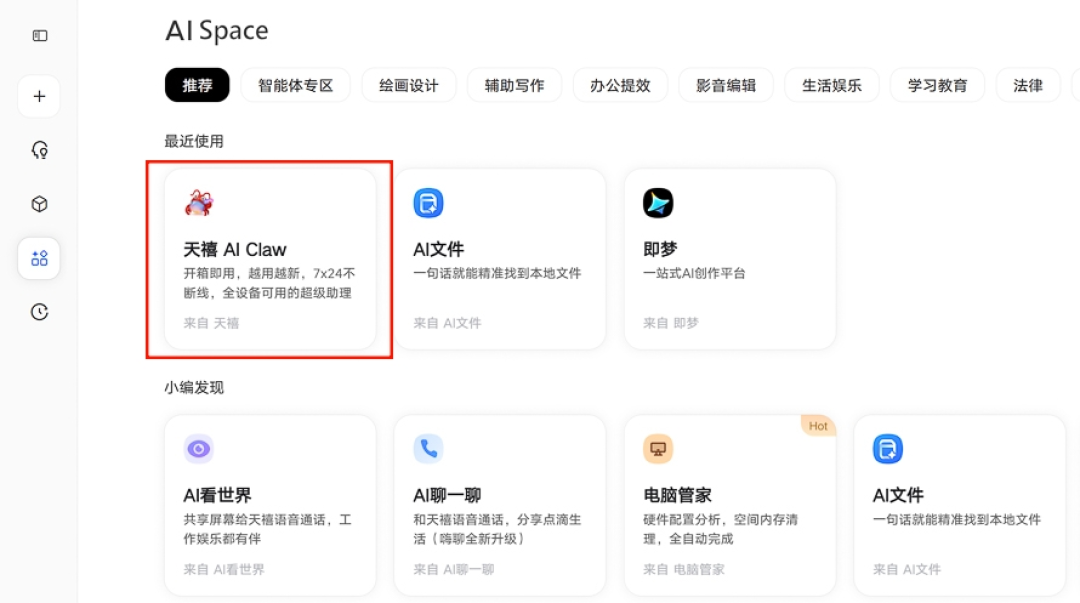Click the AI文件 icon in 最近使用
Image resolution: width=1080 pixels, height=603 pixels.
click(x=428, y=203)
